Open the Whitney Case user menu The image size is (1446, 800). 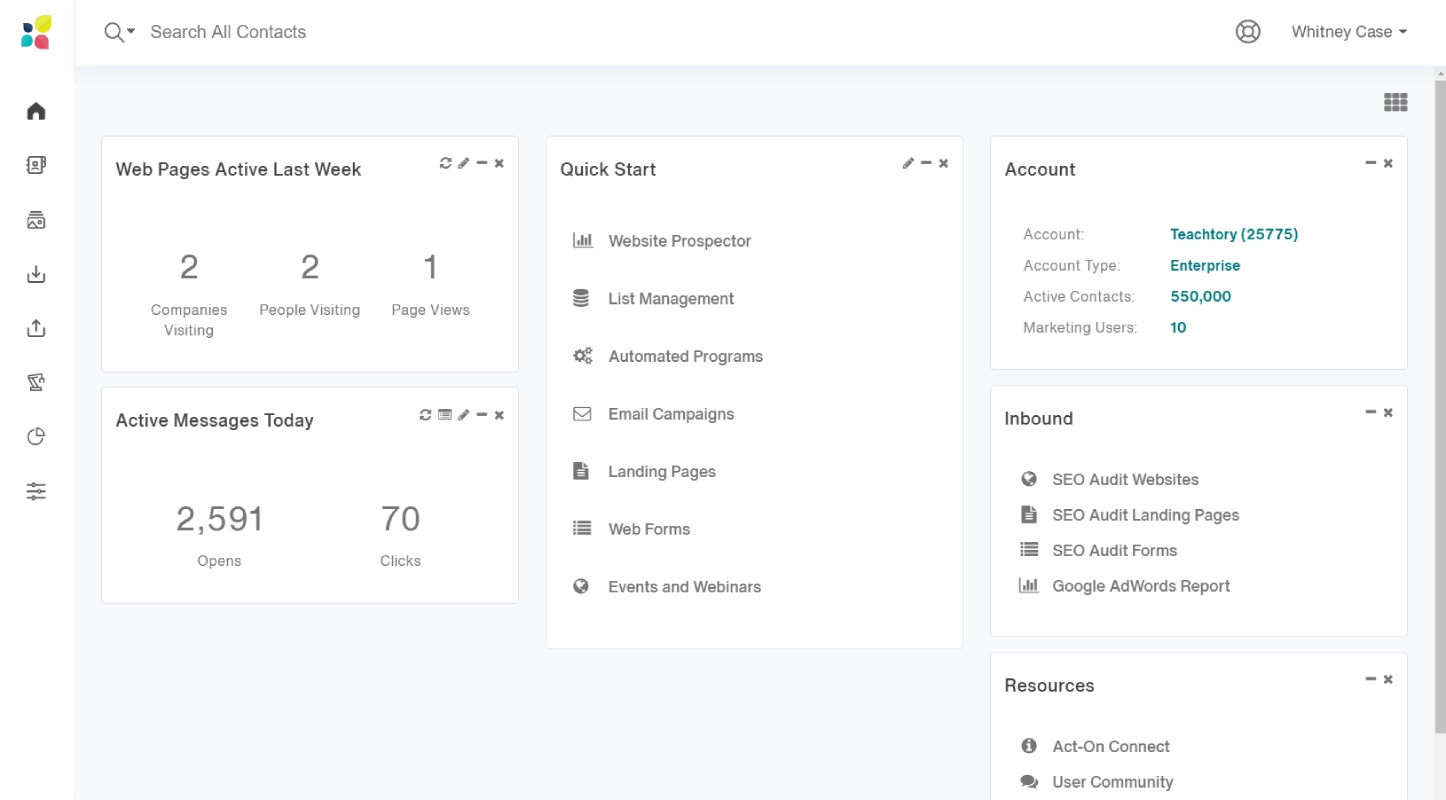1349,32
